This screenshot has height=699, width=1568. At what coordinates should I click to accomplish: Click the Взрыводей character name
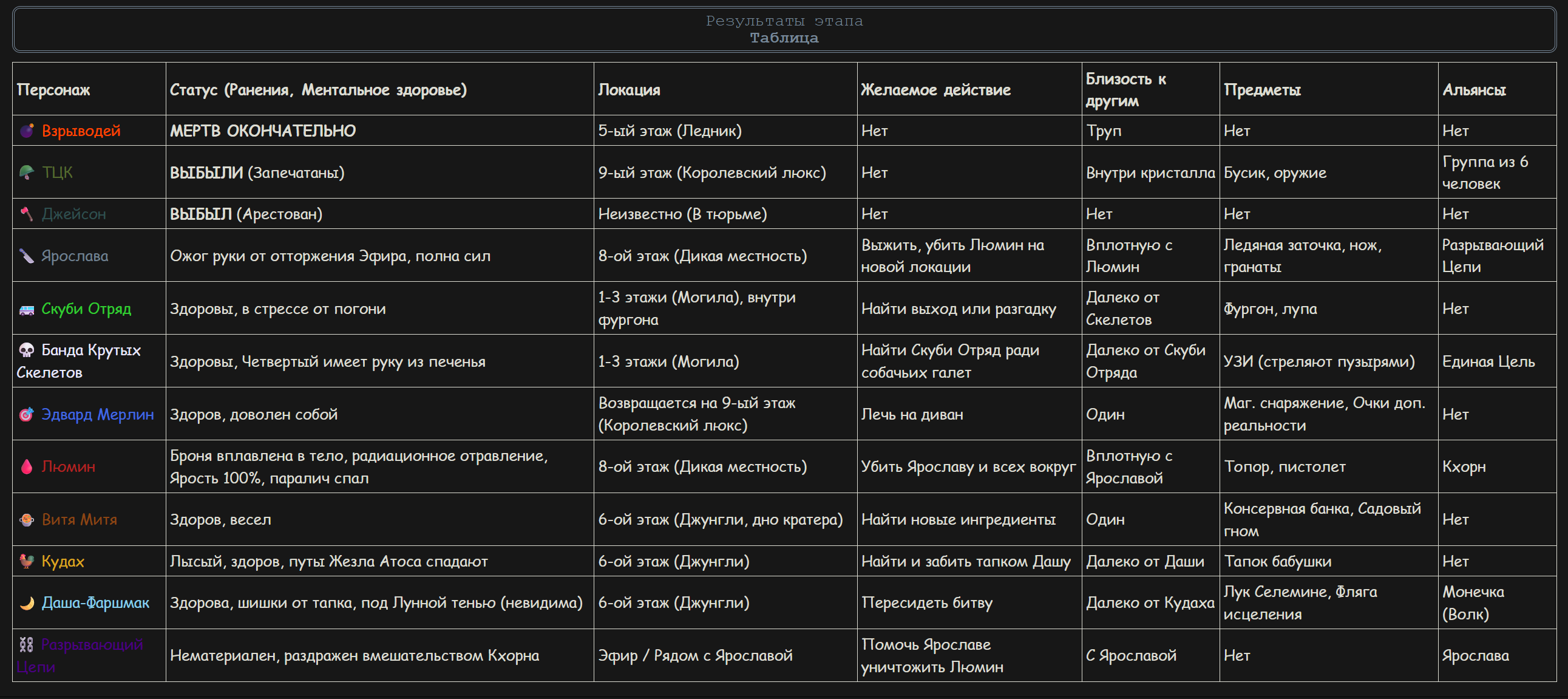click(x=81, y=131)
